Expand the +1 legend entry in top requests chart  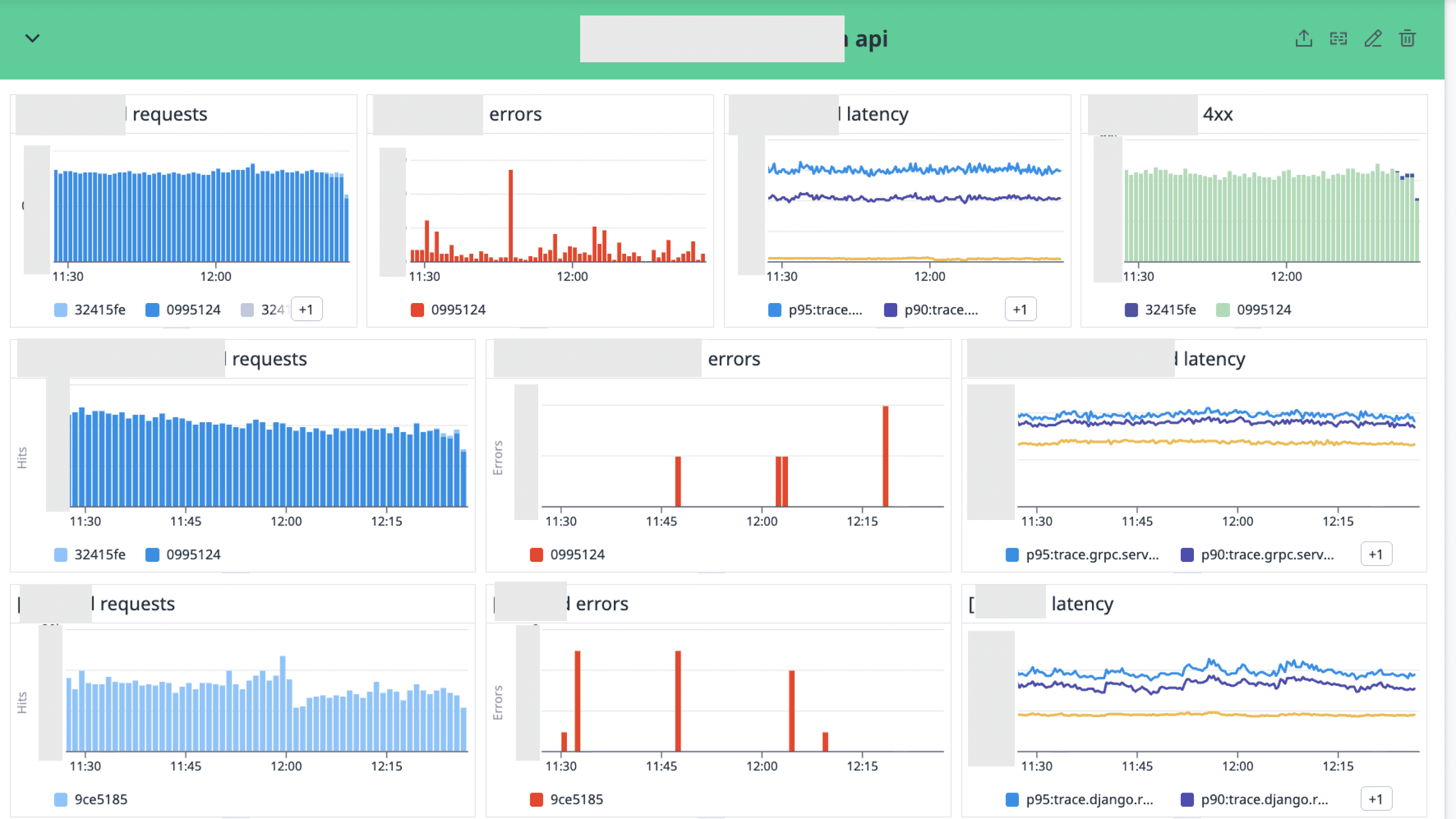(x=306, y=309)
